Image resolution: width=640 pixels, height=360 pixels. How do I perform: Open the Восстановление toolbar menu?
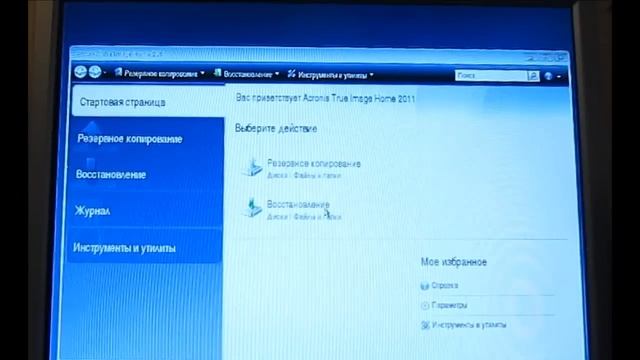pyautogui.click(x=247, y=74)
